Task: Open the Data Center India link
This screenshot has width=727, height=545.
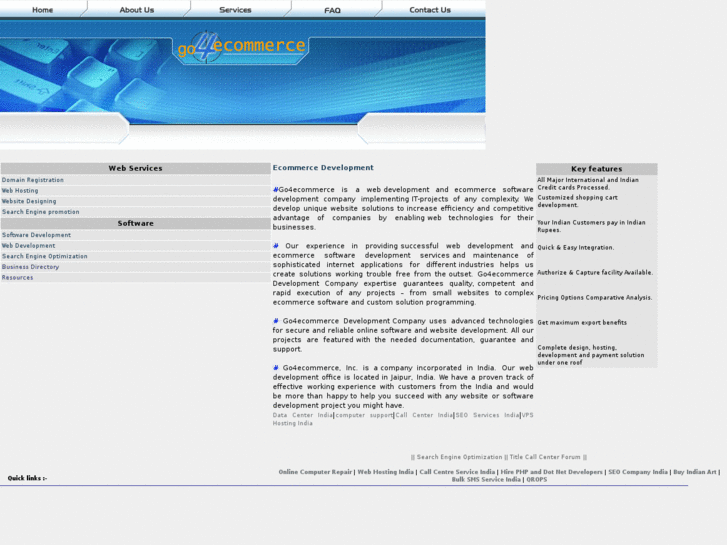Action: coord(302,416)
